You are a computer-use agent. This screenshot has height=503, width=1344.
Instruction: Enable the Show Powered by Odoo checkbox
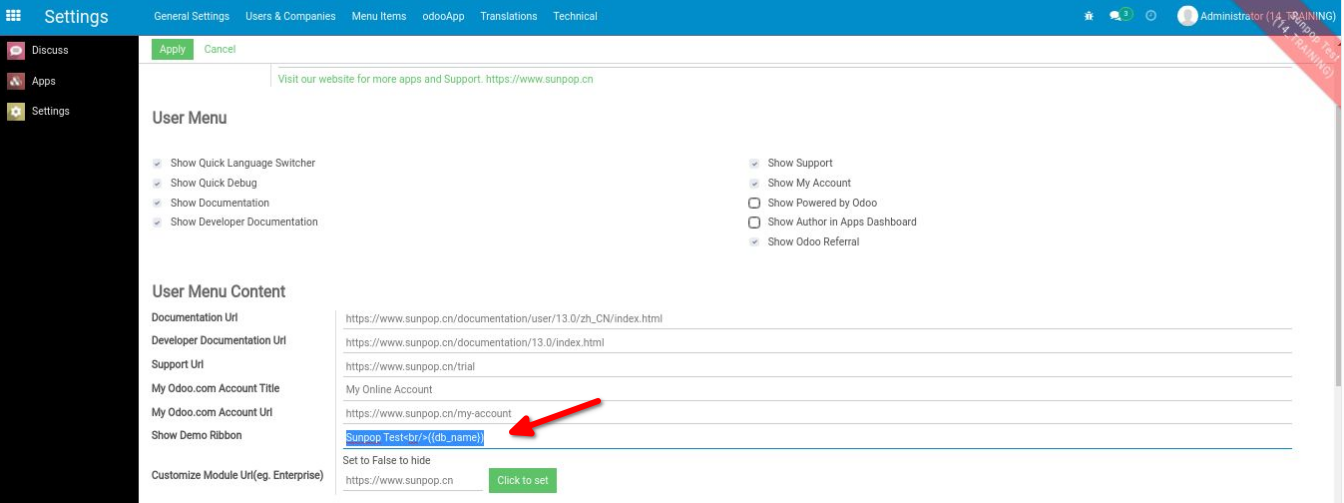tap(755, 203)
